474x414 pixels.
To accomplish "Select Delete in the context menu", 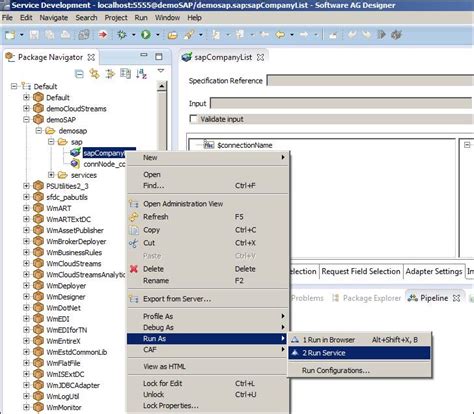I will pos(207,269).
